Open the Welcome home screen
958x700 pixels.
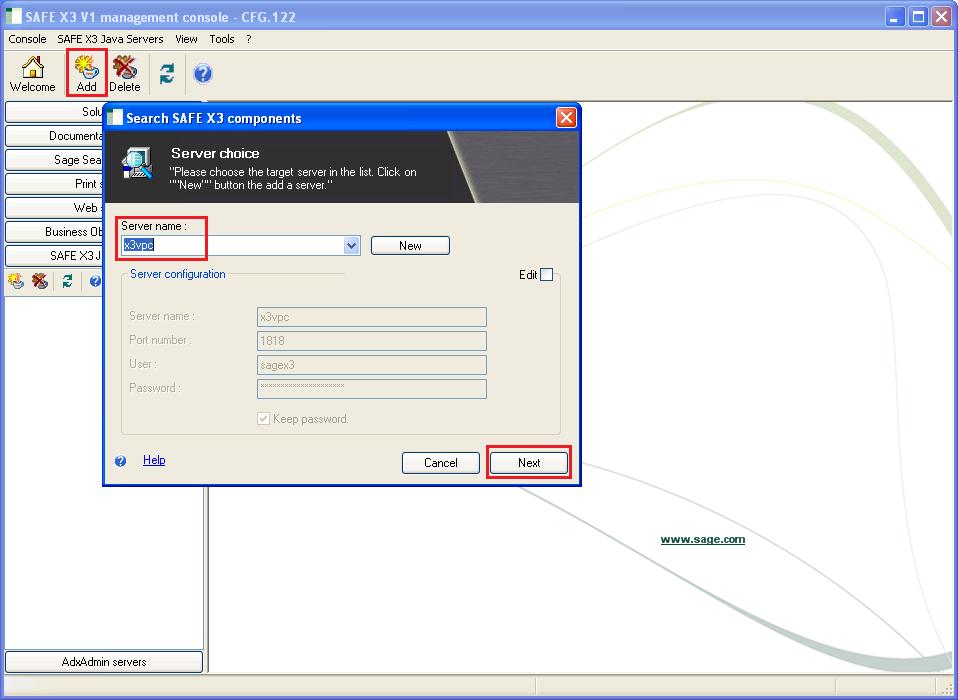pyautogui.click(x=32, y=70)
